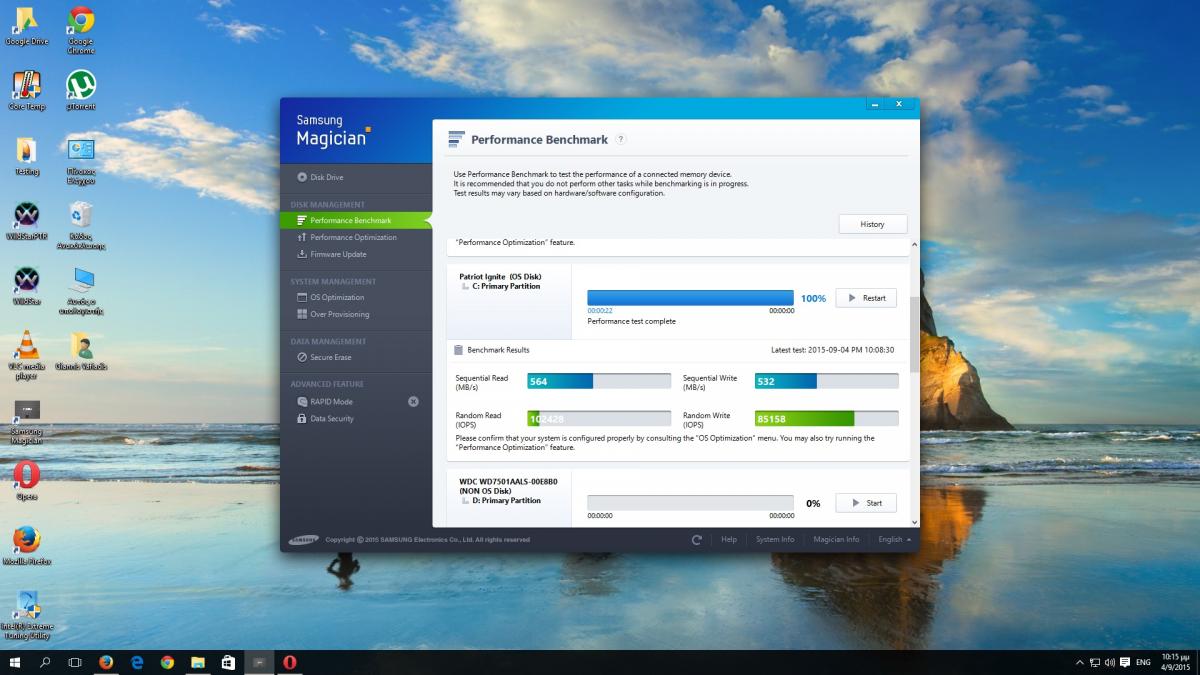Open File Explorer from the taskbar

click(x=198, y=662)
